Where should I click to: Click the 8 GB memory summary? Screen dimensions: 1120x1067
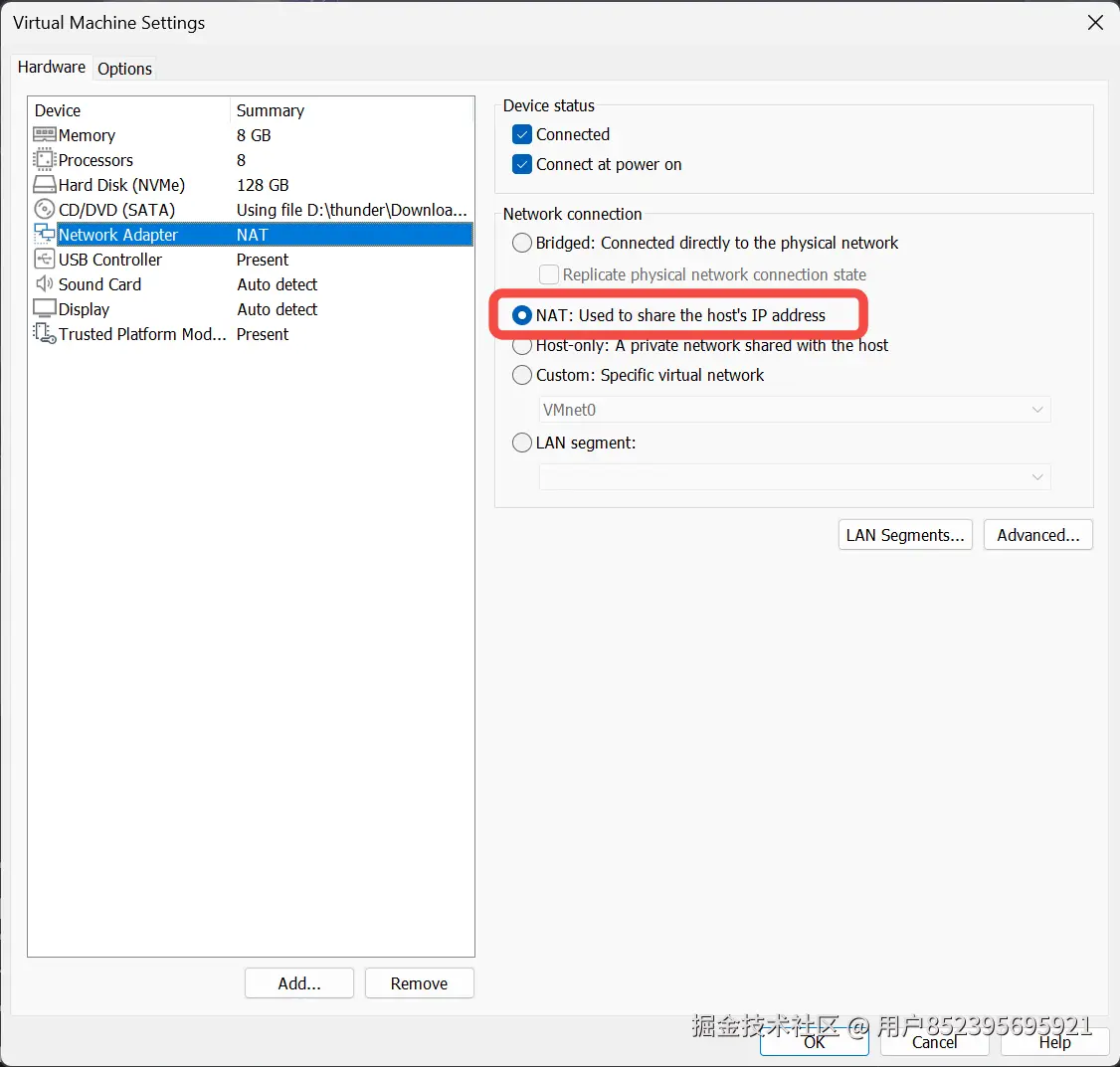tap(254, 135)
